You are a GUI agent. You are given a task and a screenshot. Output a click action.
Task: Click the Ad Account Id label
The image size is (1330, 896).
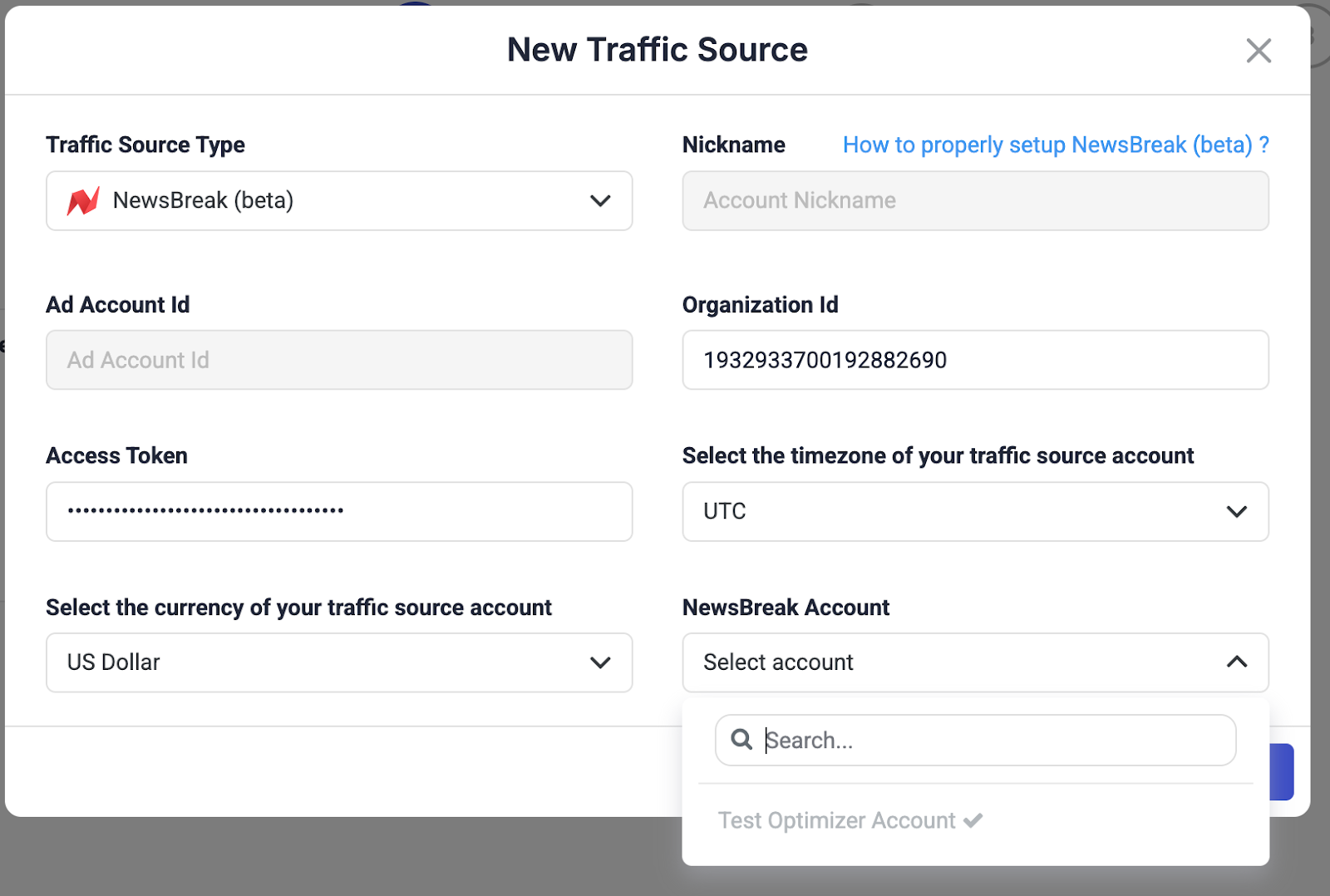118,305
